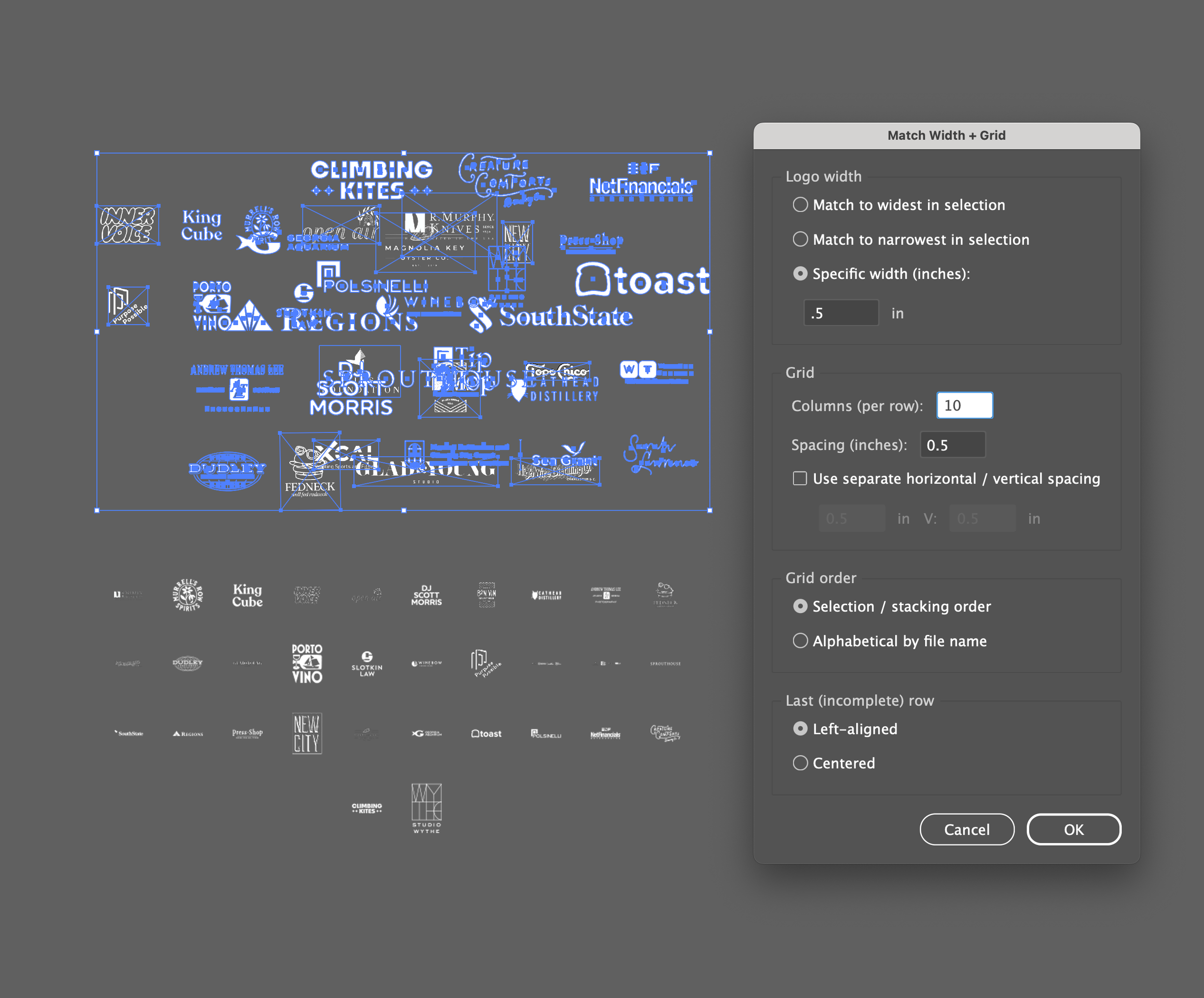The height and width of the screenshot is (998, 1204).
Task: Confirm the dialog with OK
Action: click(x=1074, y=829)
